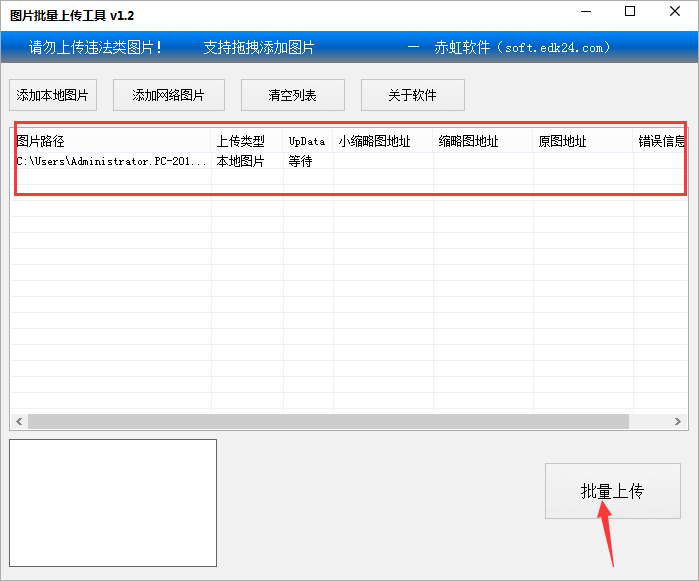Click the 图片路径 column header
The height and width of the screenshot is (581, 699).
pyautogui.click(x=110, y=141)
